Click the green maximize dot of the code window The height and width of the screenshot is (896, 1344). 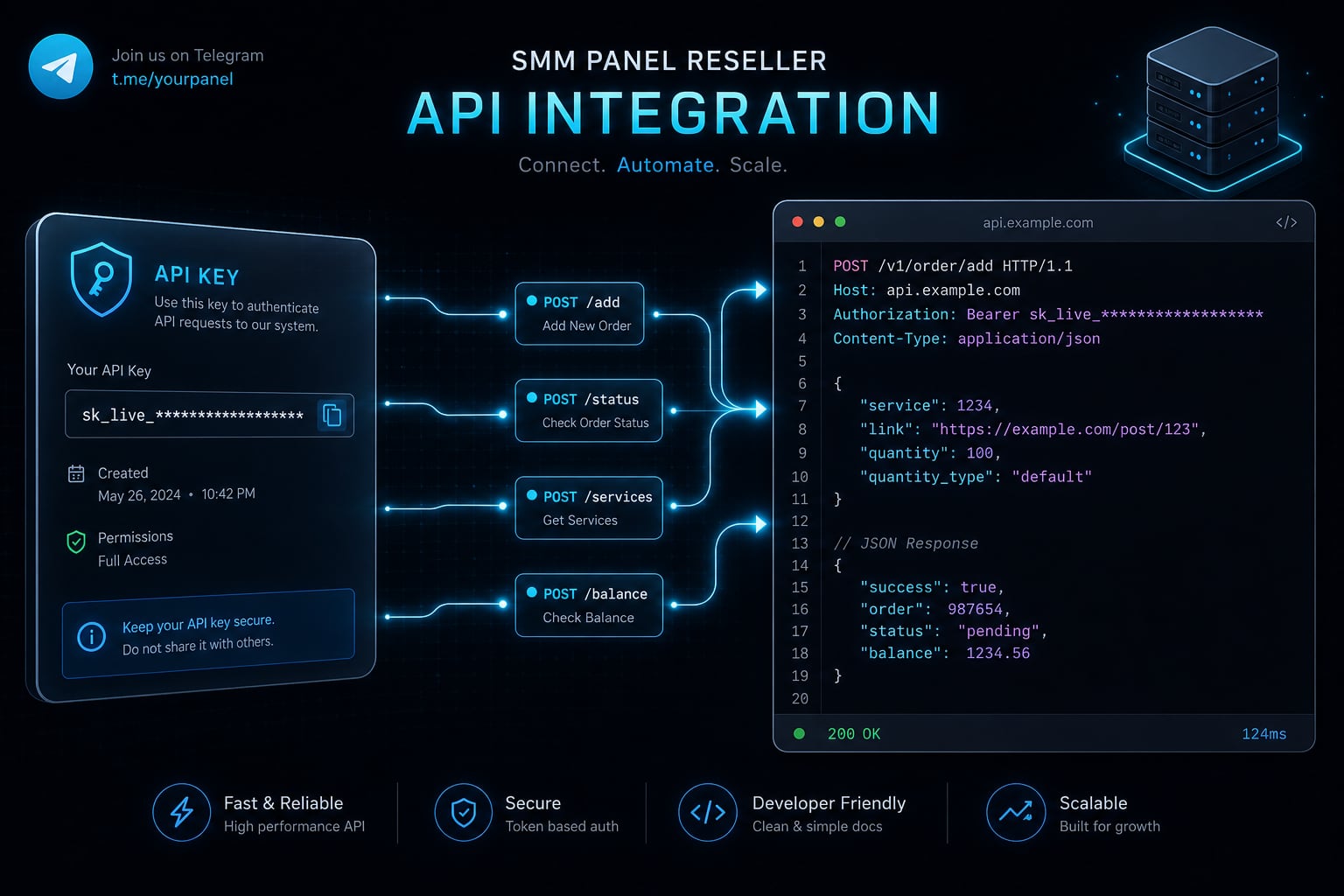[840, 222]
